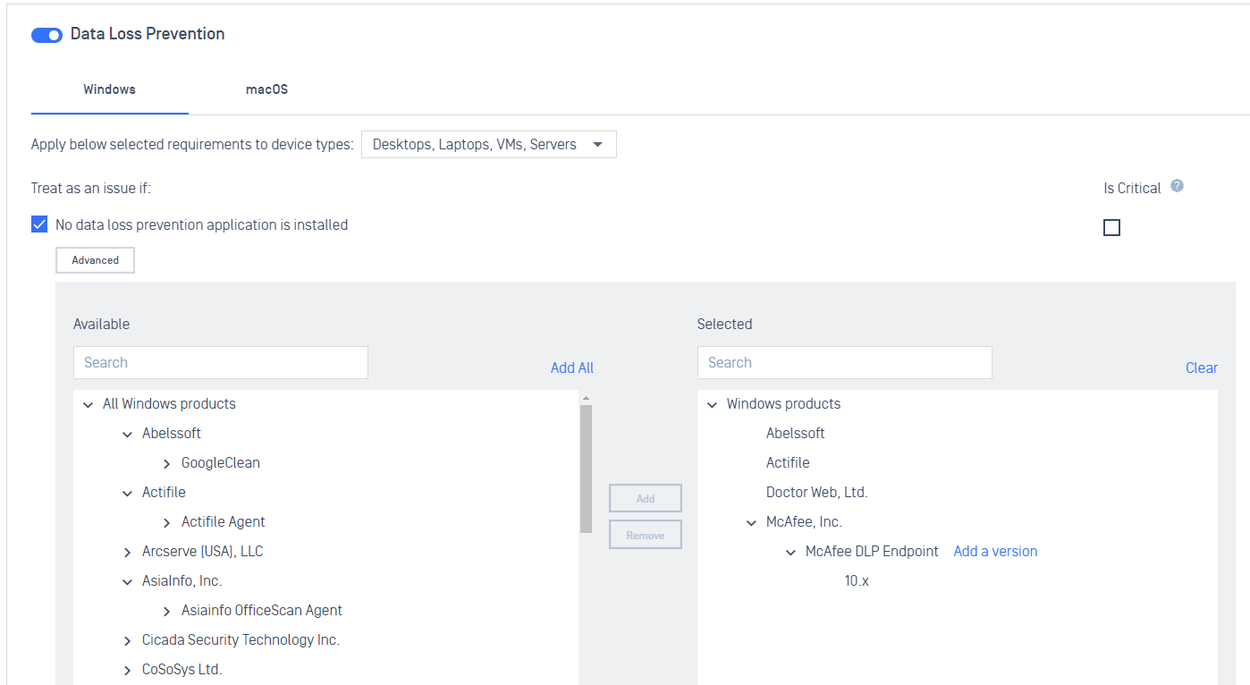
Task: Select Cicada Security Technology Inc. label
Action: (241, 640)
